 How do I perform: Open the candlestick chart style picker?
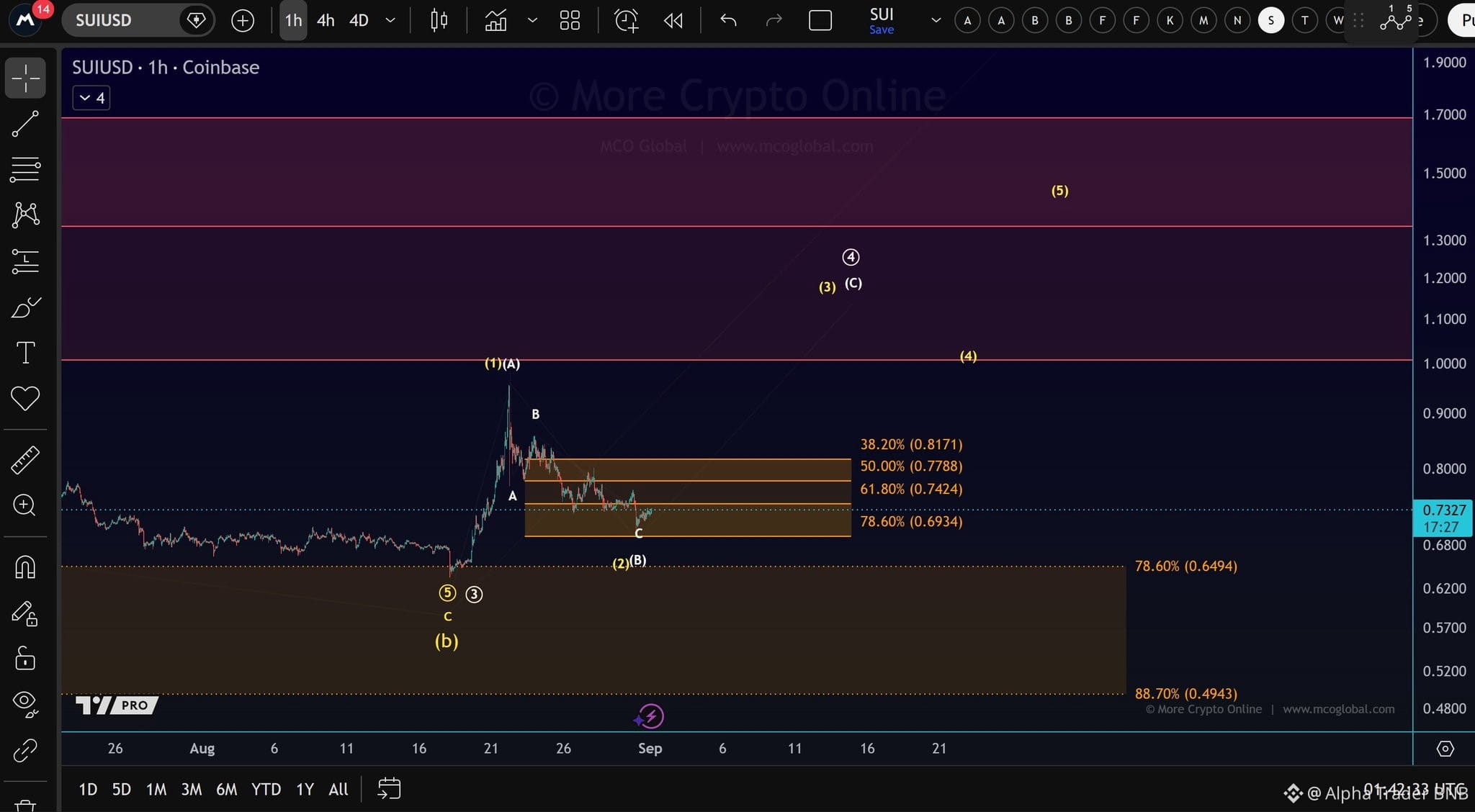tap(439, 20)
